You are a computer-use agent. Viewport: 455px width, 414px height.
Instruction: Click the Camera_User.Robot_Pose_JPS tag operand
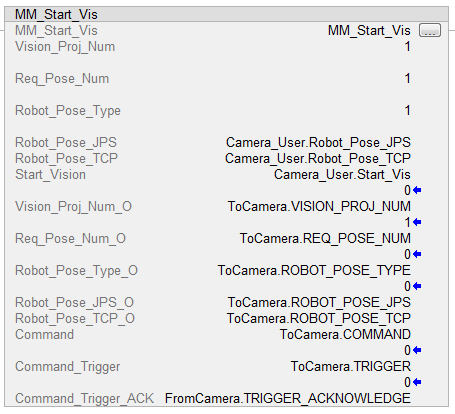point(318,143)
